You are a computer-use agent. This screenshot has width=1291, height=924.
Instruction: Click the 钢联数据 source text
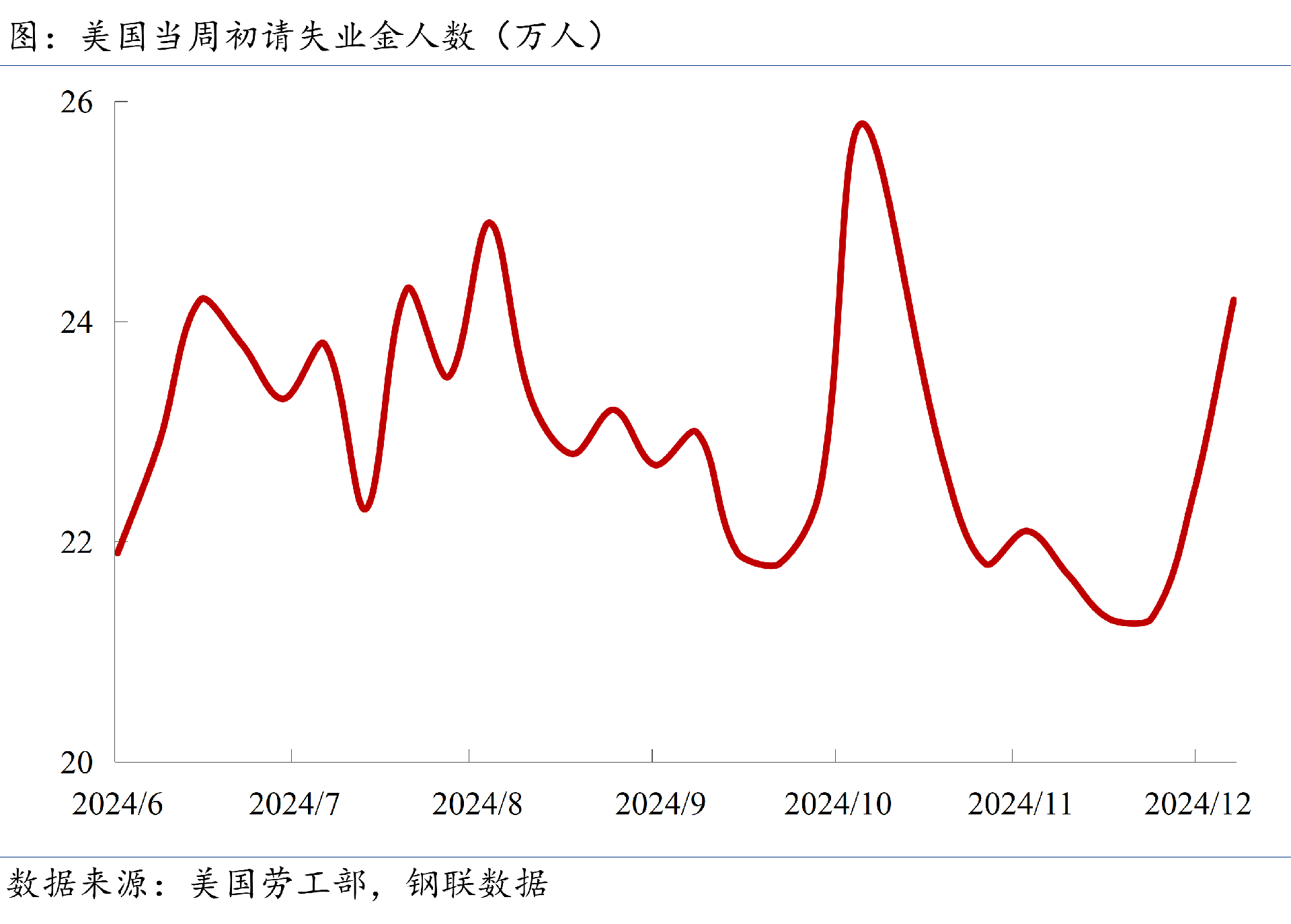pos(477,884)
